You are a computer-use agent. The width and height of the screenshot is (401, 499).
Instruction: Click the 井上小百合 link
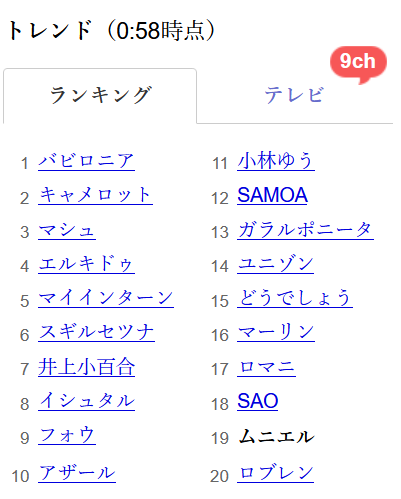86,367
